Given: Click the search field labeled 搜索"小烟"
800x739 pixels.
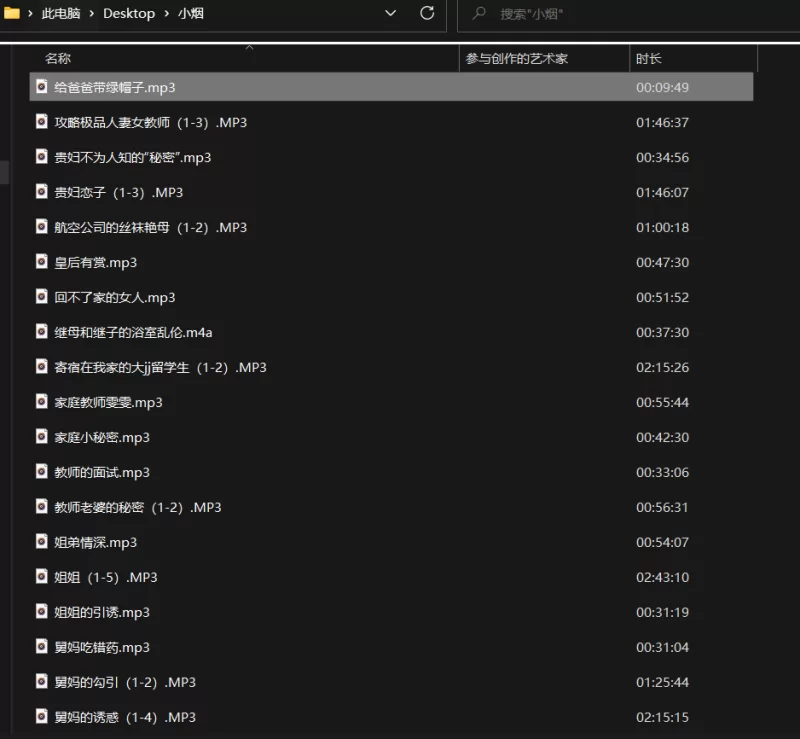Looking at the screenshot, I should (x=629, y=14).
